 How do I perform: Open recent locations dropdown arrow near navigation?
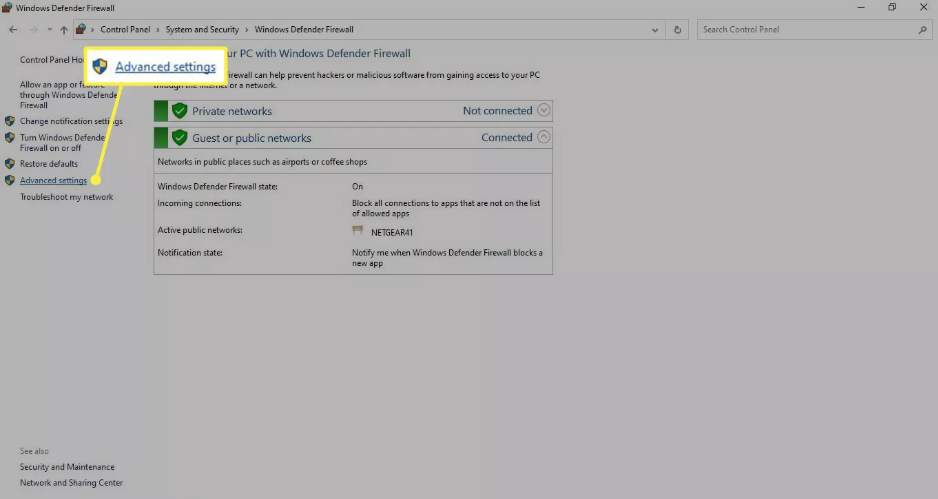50,29
